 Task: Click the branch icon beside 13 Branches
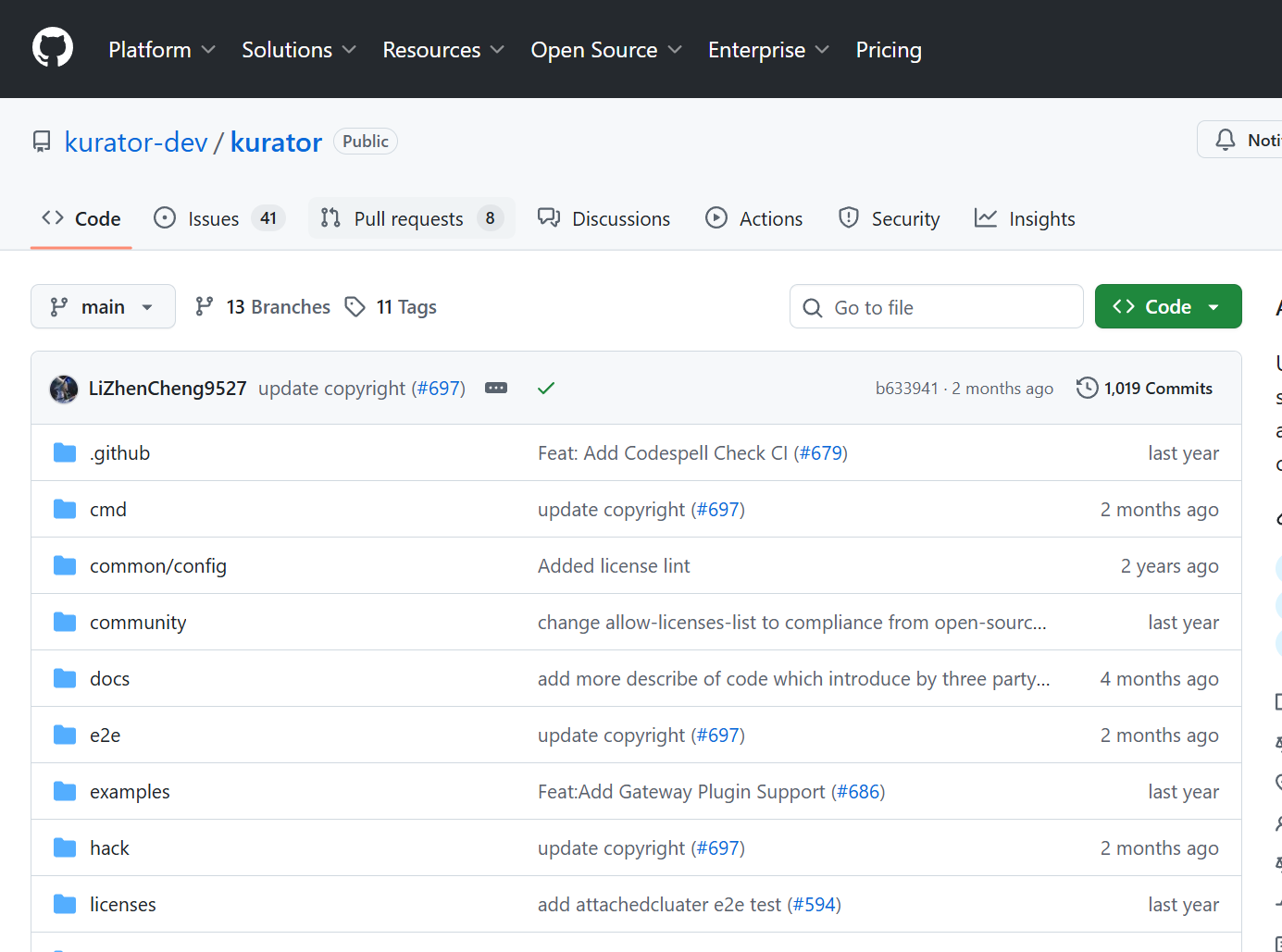click(205, 306)
